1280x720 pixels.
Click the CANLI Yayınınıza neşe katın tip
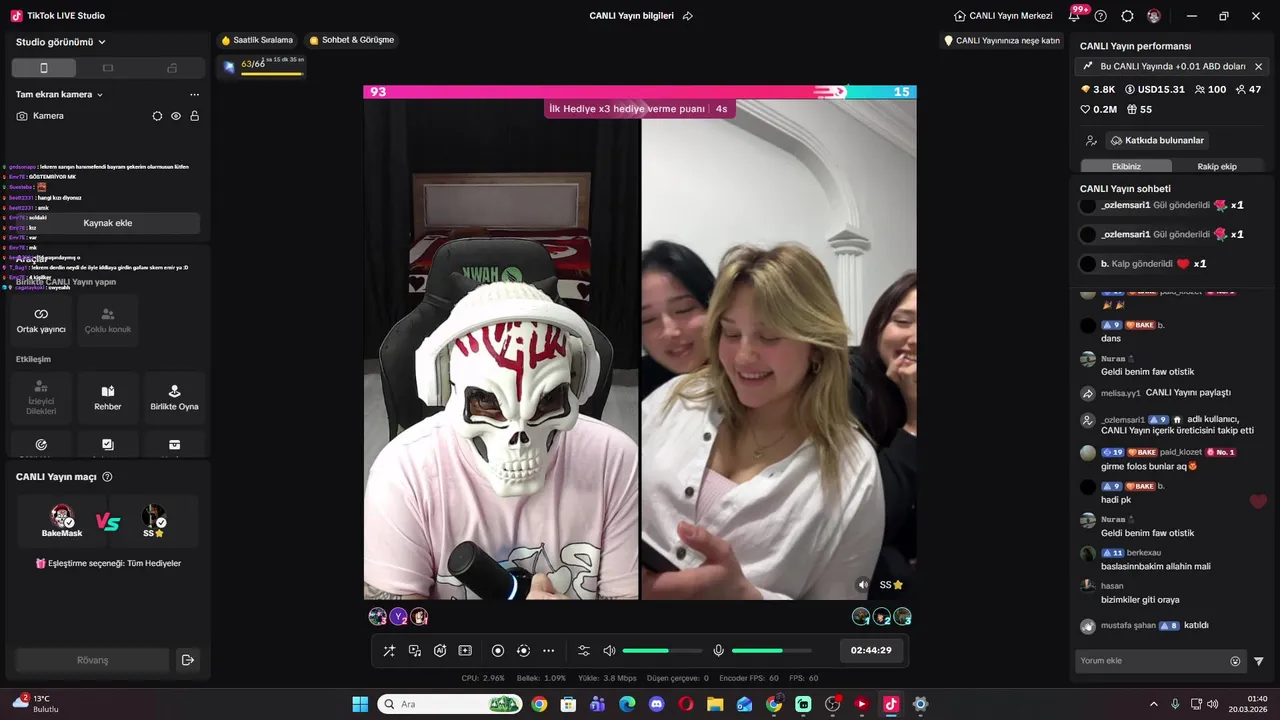pyautogui.click(x=1002, y=41)
